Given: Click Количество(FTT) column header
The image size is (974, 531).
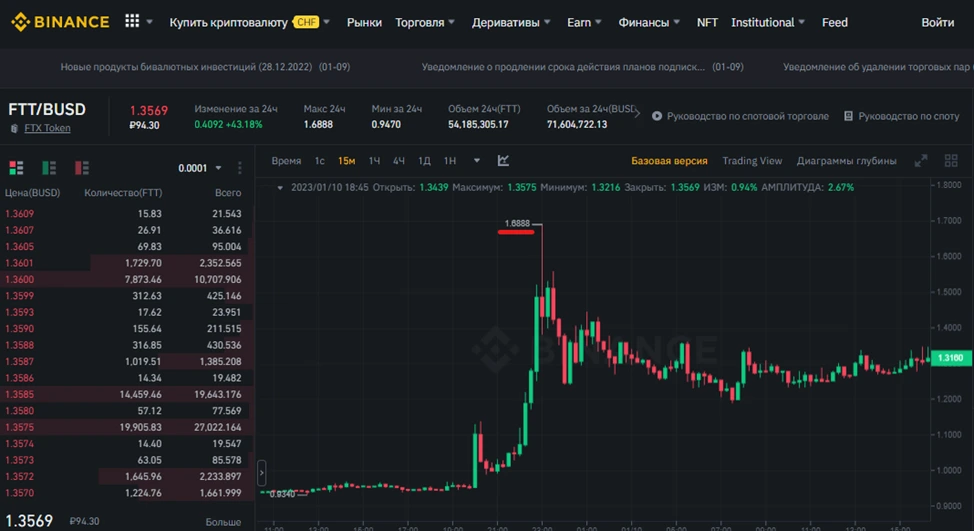Looking at the screenshot, I should (x=123, y=193).
